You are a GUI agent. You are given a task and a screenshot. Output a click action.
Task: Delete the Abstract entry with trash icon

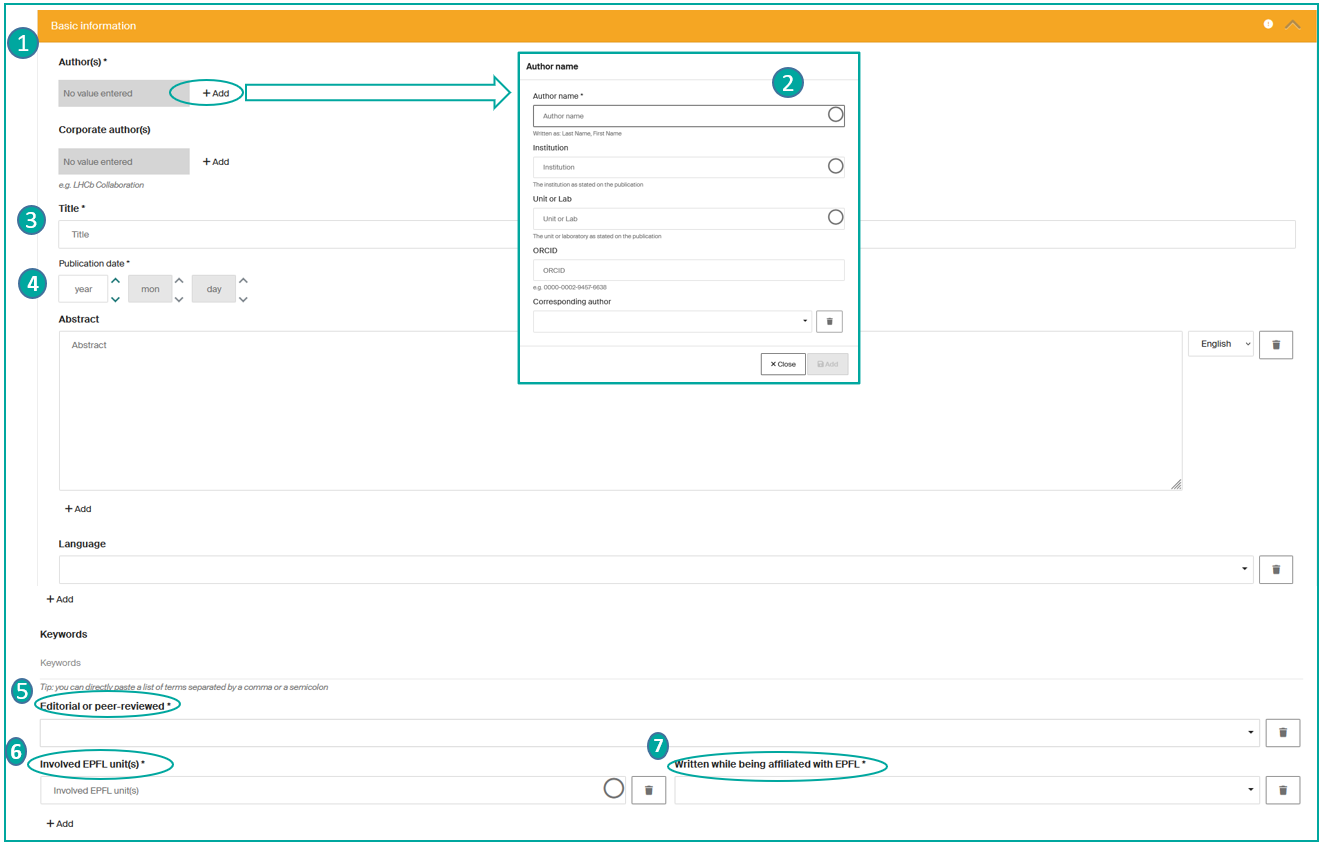[x=1275, y=344]
